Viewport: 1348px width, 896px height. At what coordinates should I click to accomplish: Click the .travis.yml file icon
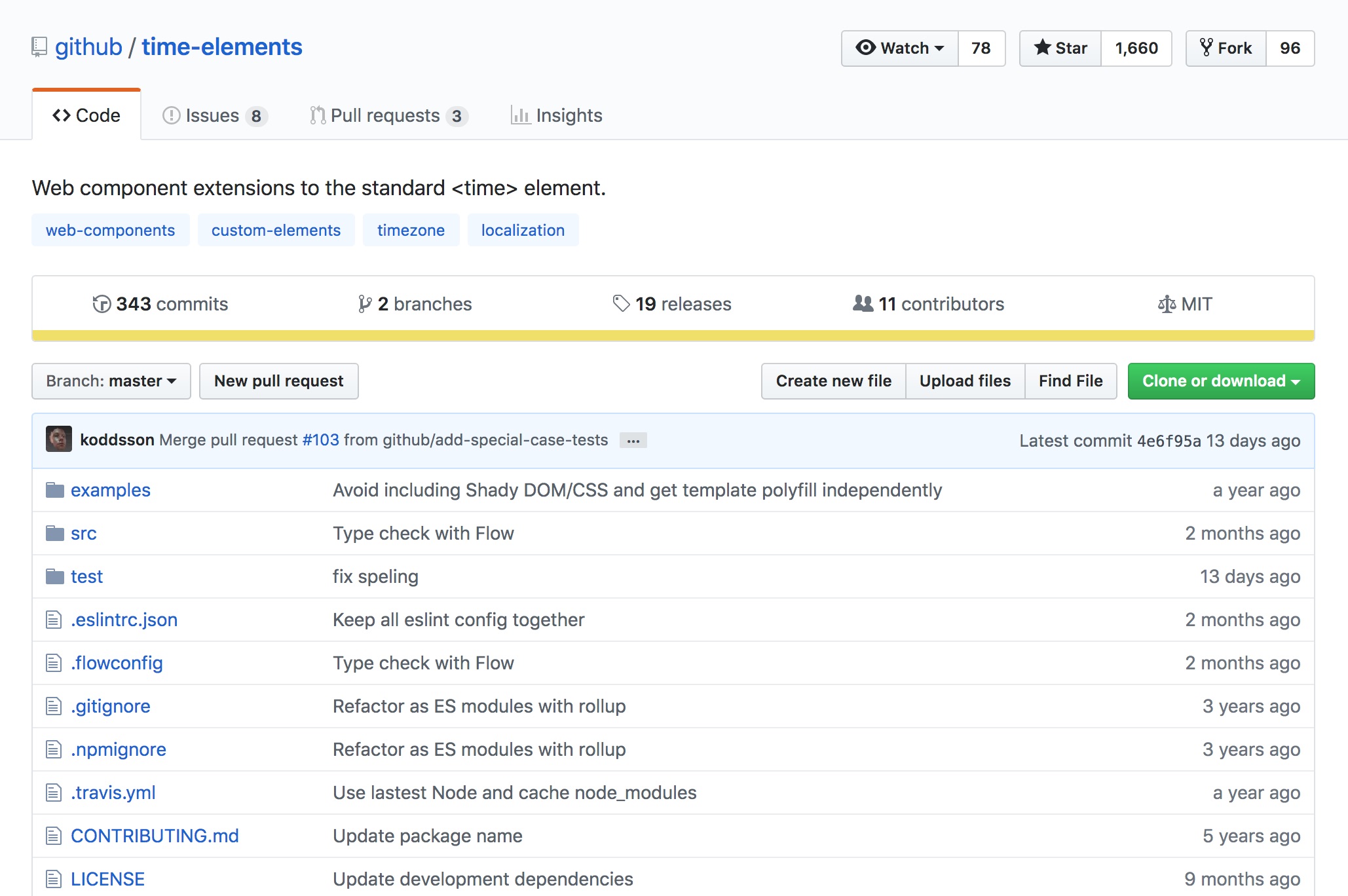[x=54, y=793]
